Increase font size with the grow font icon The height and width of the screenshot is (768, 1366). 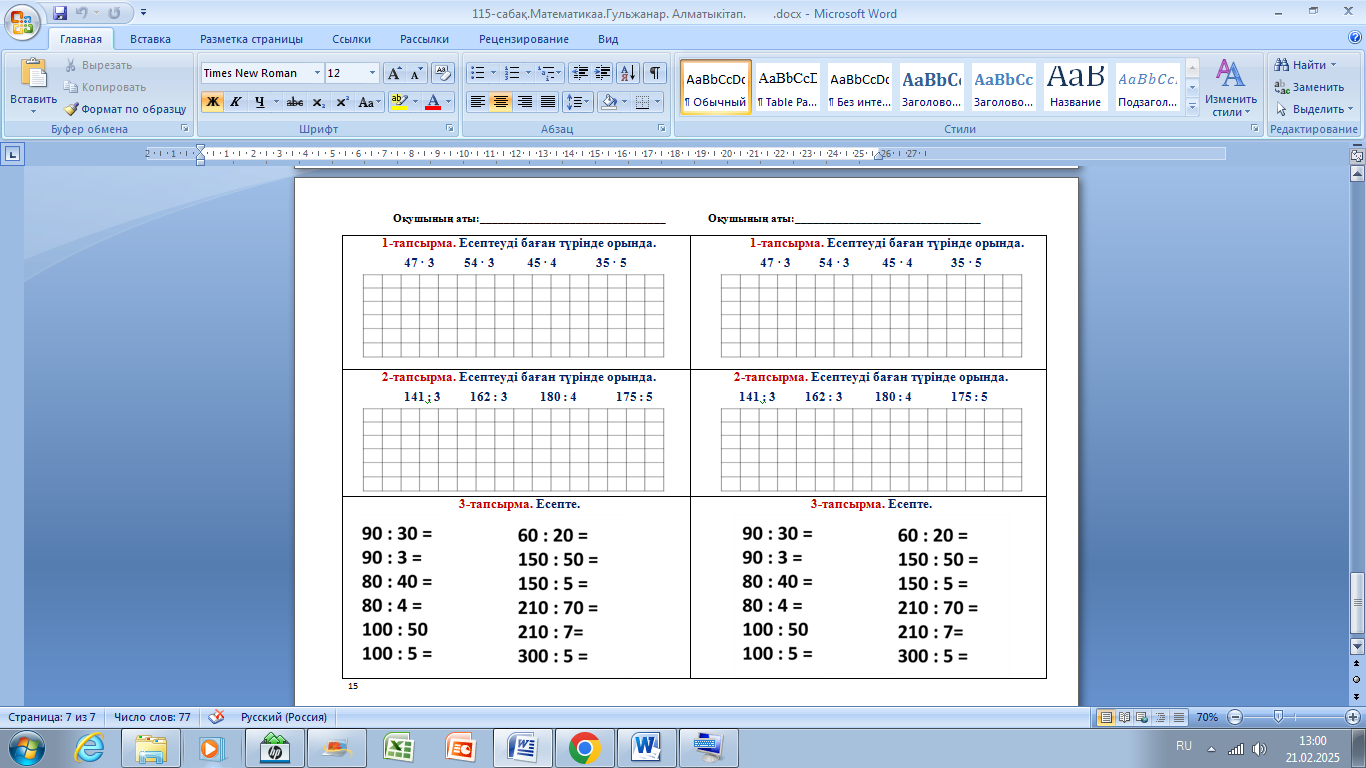pos(394,73)
